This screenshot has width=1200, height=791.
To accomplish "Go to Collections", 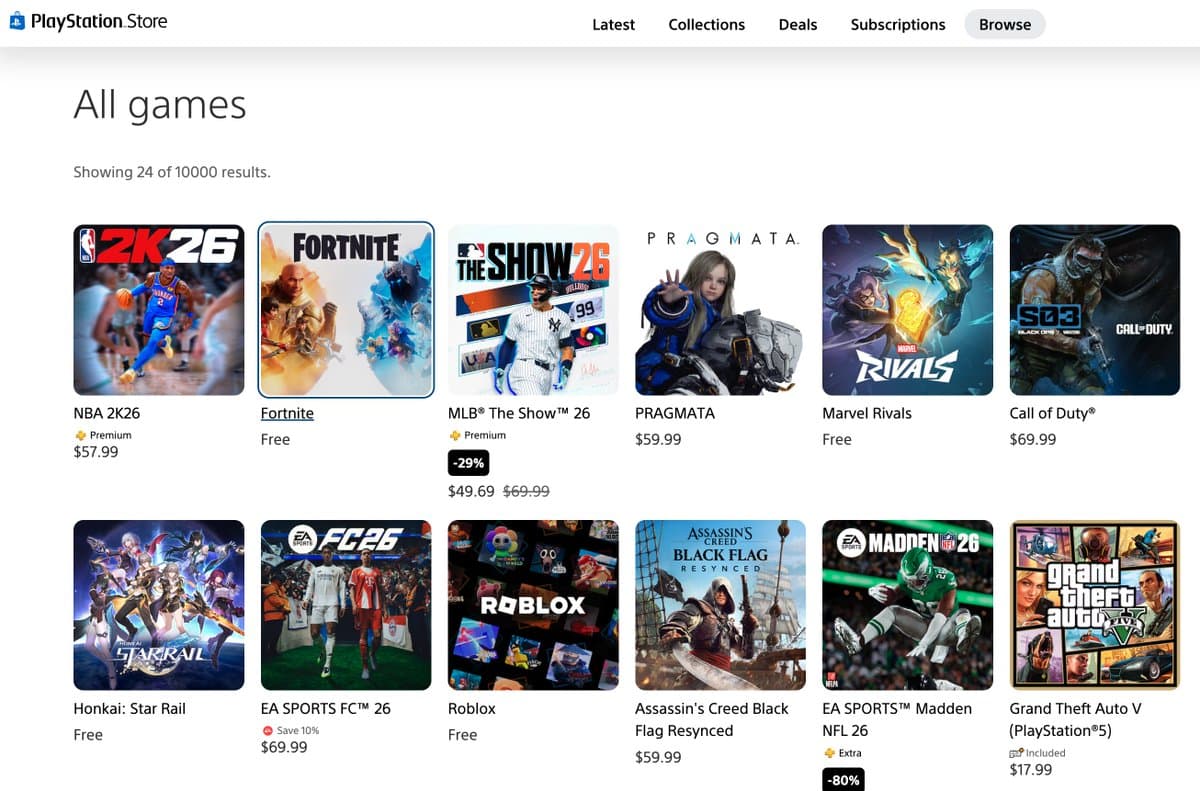I will point(707,24).
